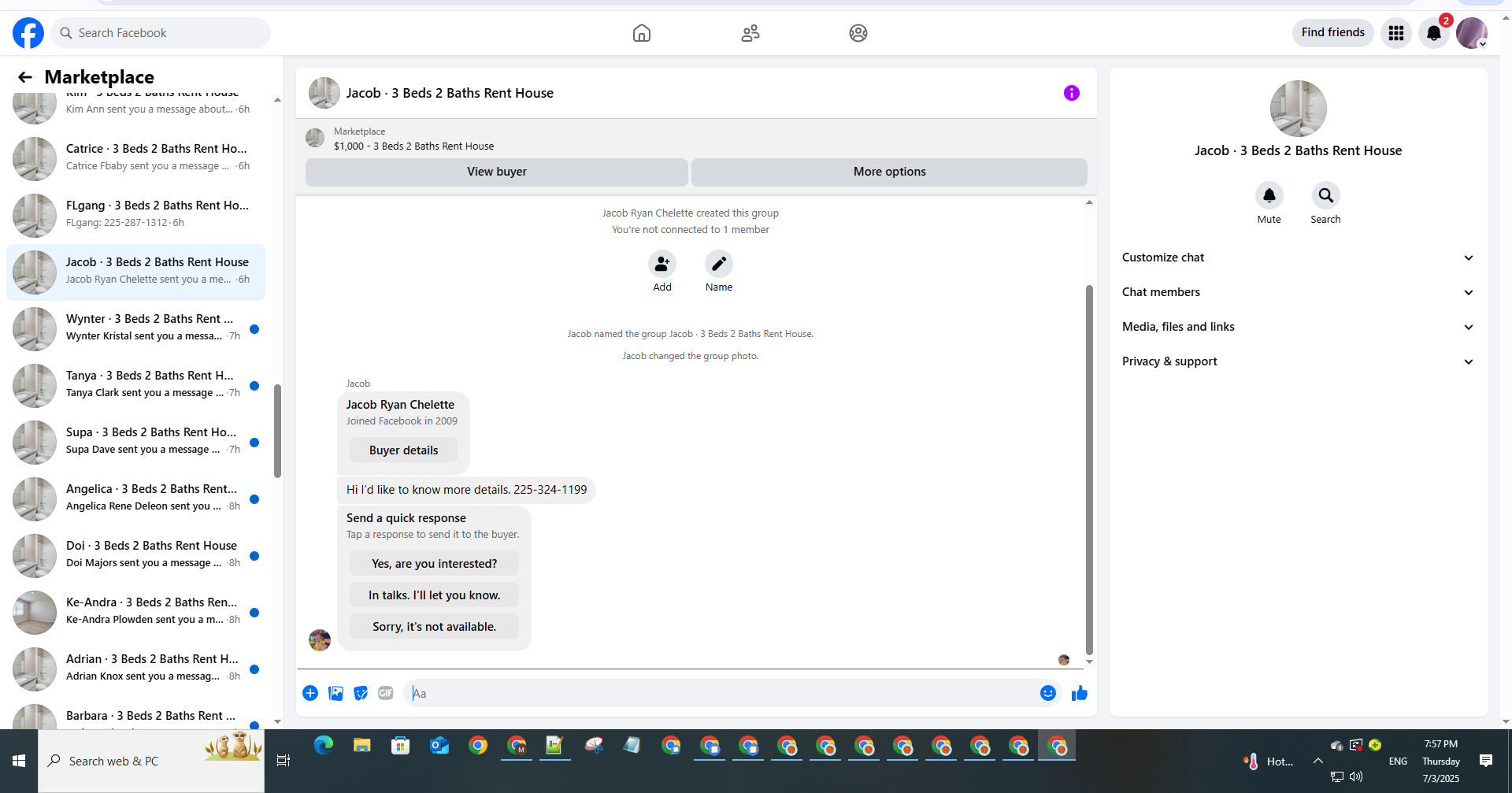Image resolution: width=1512 pixels, height=793 pixels.
Task: Expand Media, files and links section
Action: pyautogui.click(x=1298, y=327)
